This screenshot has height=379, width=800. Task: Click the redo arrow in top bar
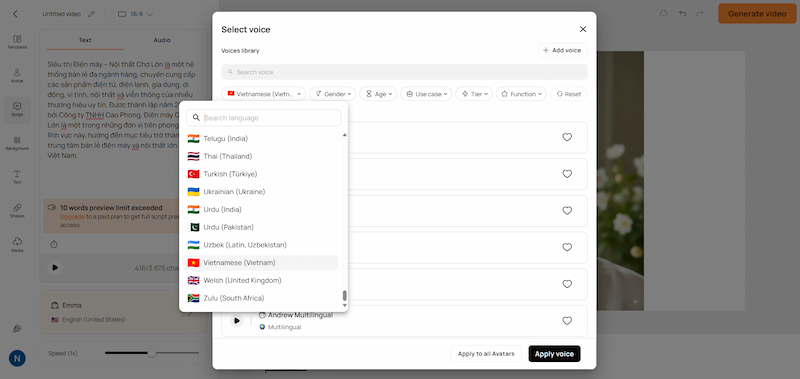(699, 13)
